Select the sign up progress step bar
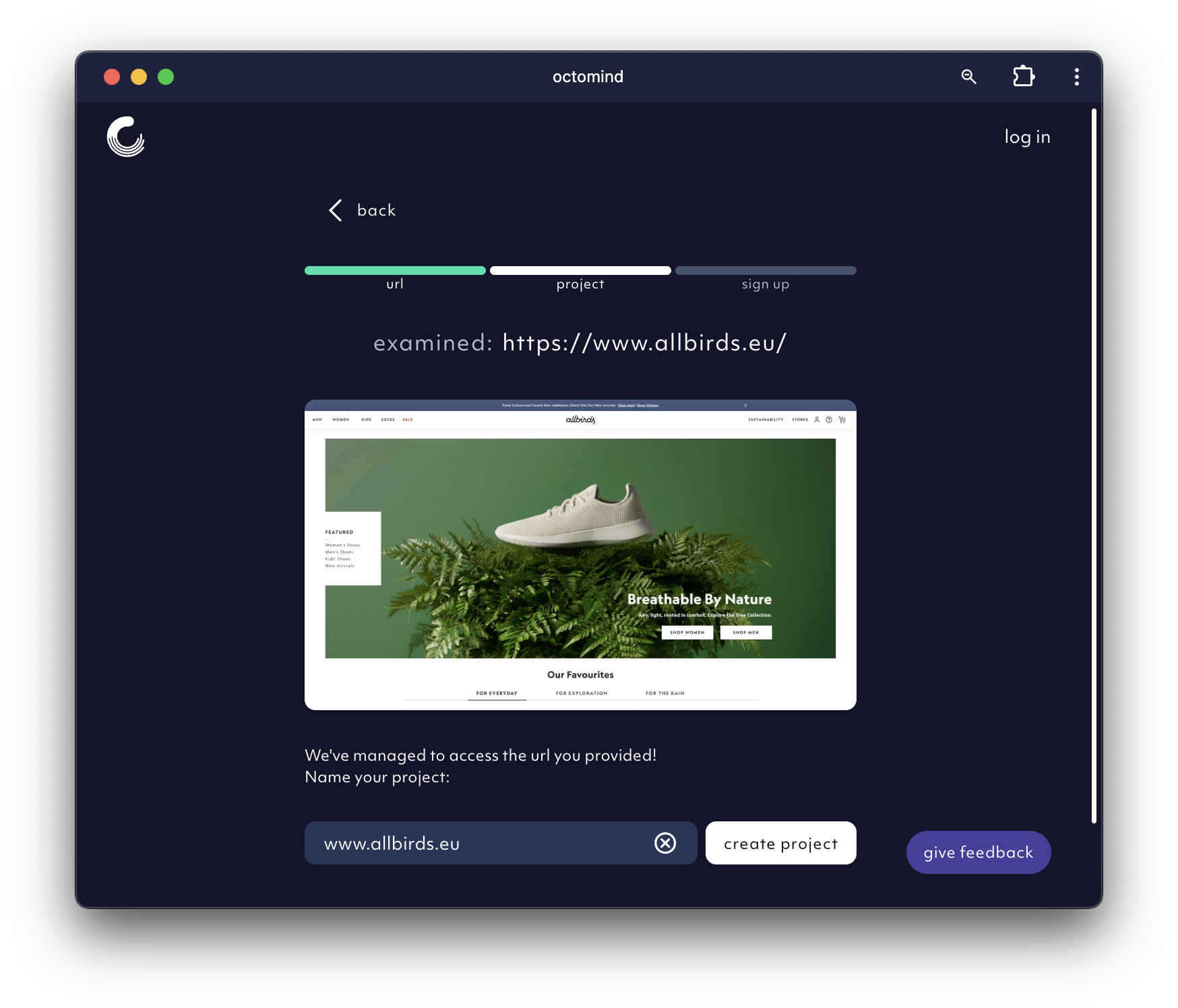The width and height of the screenshot is (1178, 1008). tap(766, 270)
